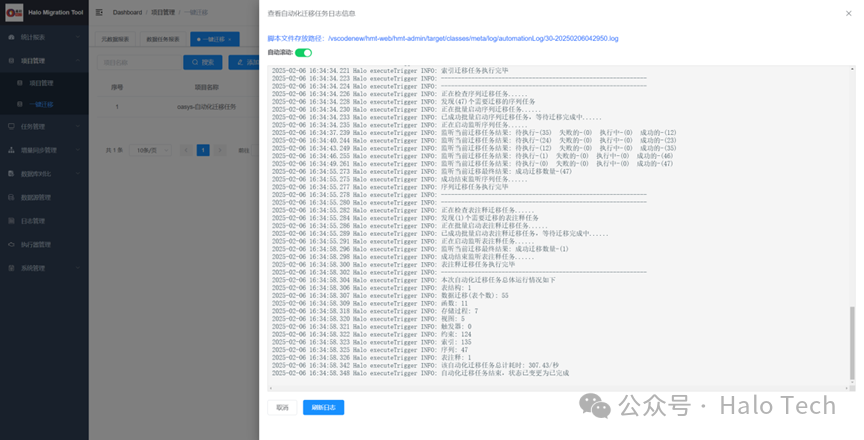The width and height of the screenshot is (864, 440).
Task: Select 一键迁移 in the sidebar
Action: coord(44,104)
